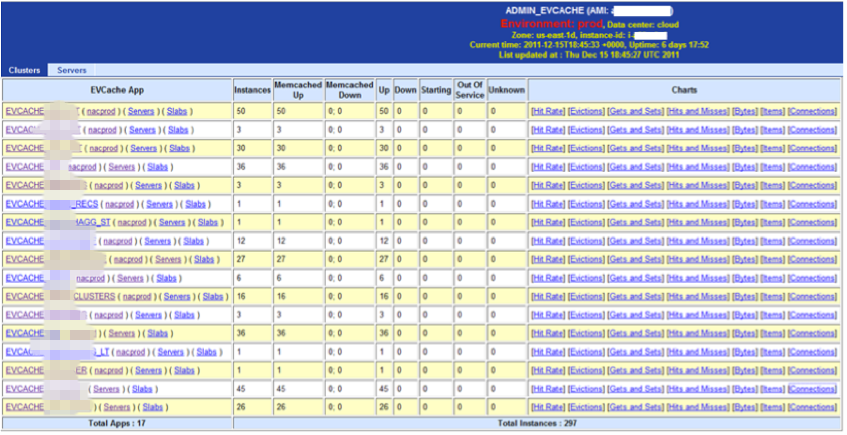Click the Total Instances : 297 footer
The width and height of the screenshot is (847, 435).
tap(537, 423)
